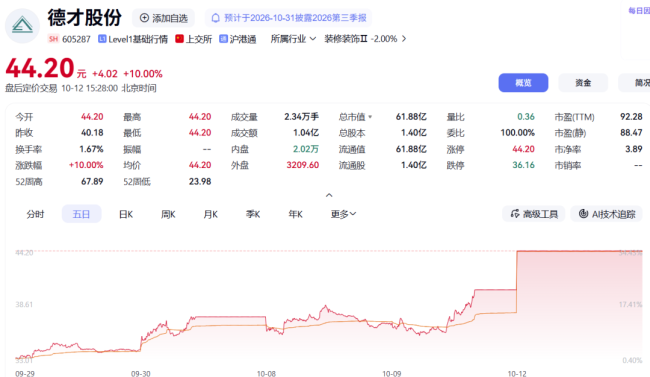This screenshot has height=377, width=650.
Task: Click the 10-12 date label on chart axis
Action: coord(517,373)
